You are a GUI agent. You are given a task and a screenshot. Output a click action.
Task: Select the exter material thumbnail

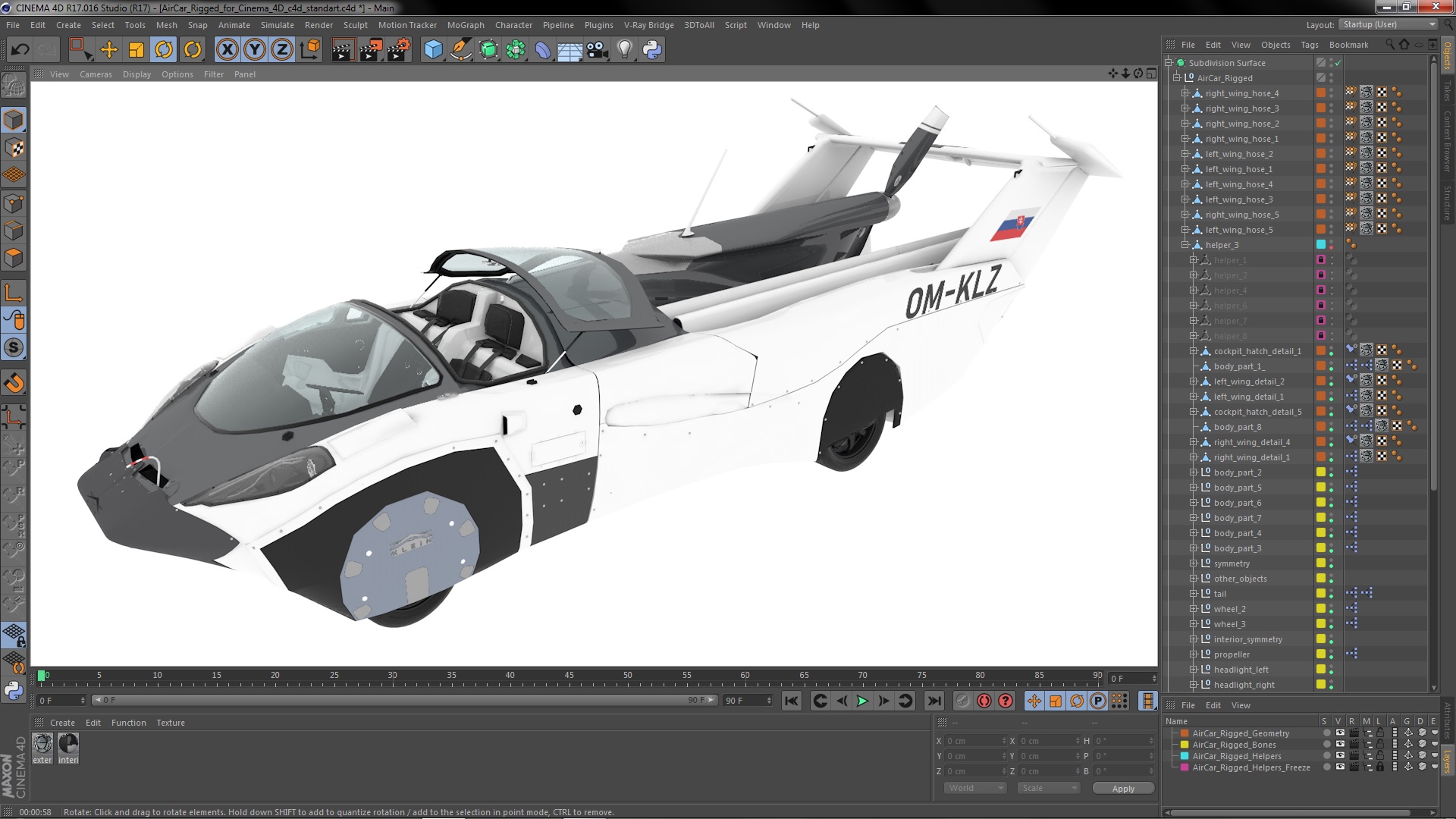pos(42,748)
